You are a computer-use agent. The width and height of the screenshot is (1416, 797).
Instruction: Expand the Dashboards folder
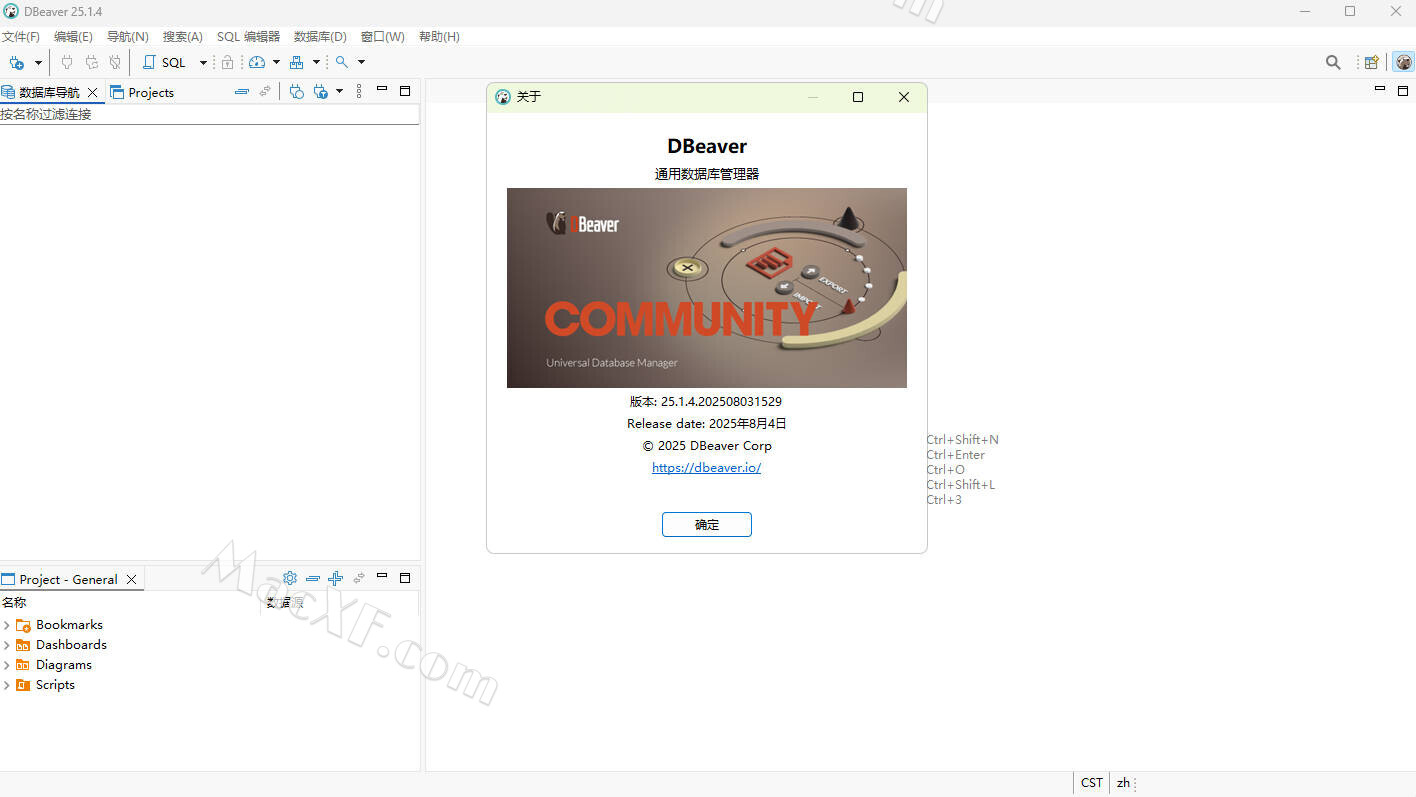(x=7, y=645)
